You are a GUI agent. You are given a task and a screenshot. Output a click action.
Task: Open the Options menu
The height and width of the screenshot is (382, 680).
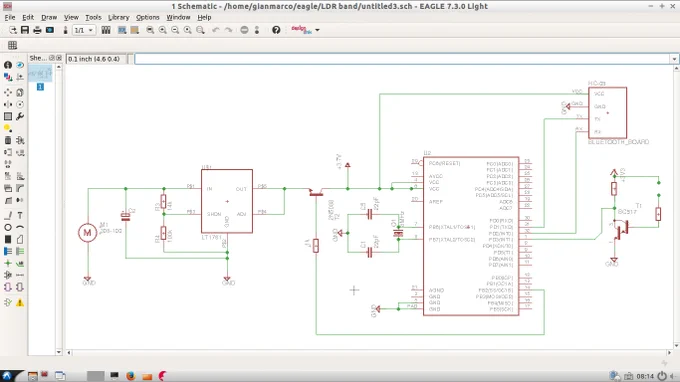(147, 17)
